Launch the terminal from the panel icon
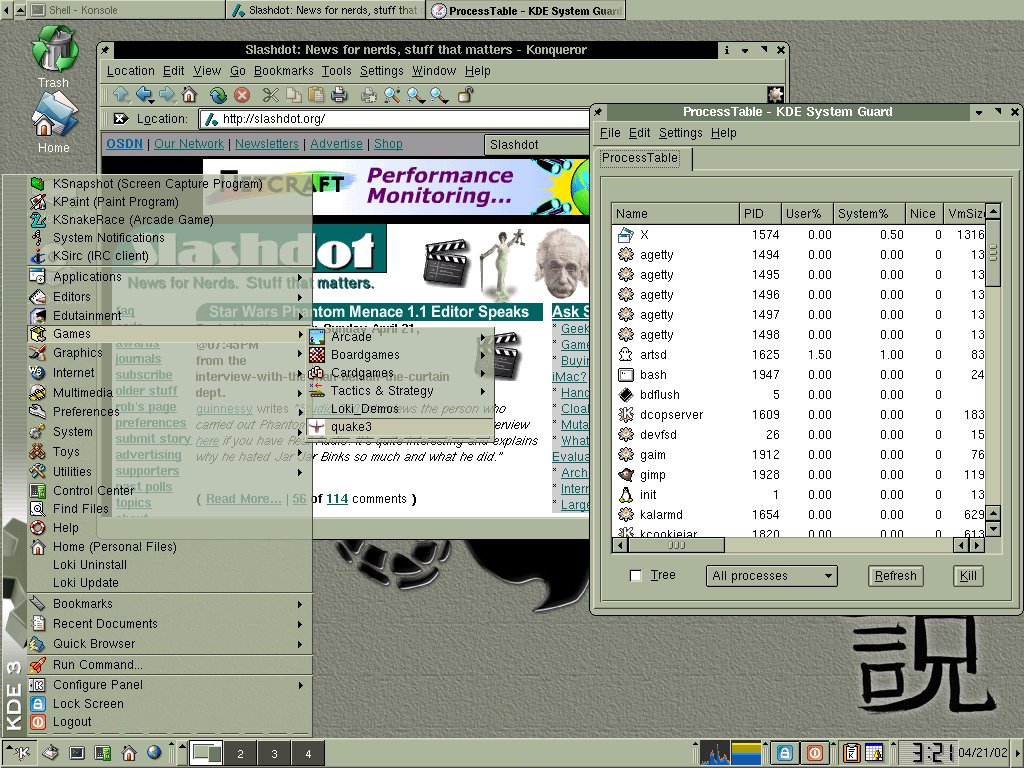The image size is (1024, 768). pos(77,753)
